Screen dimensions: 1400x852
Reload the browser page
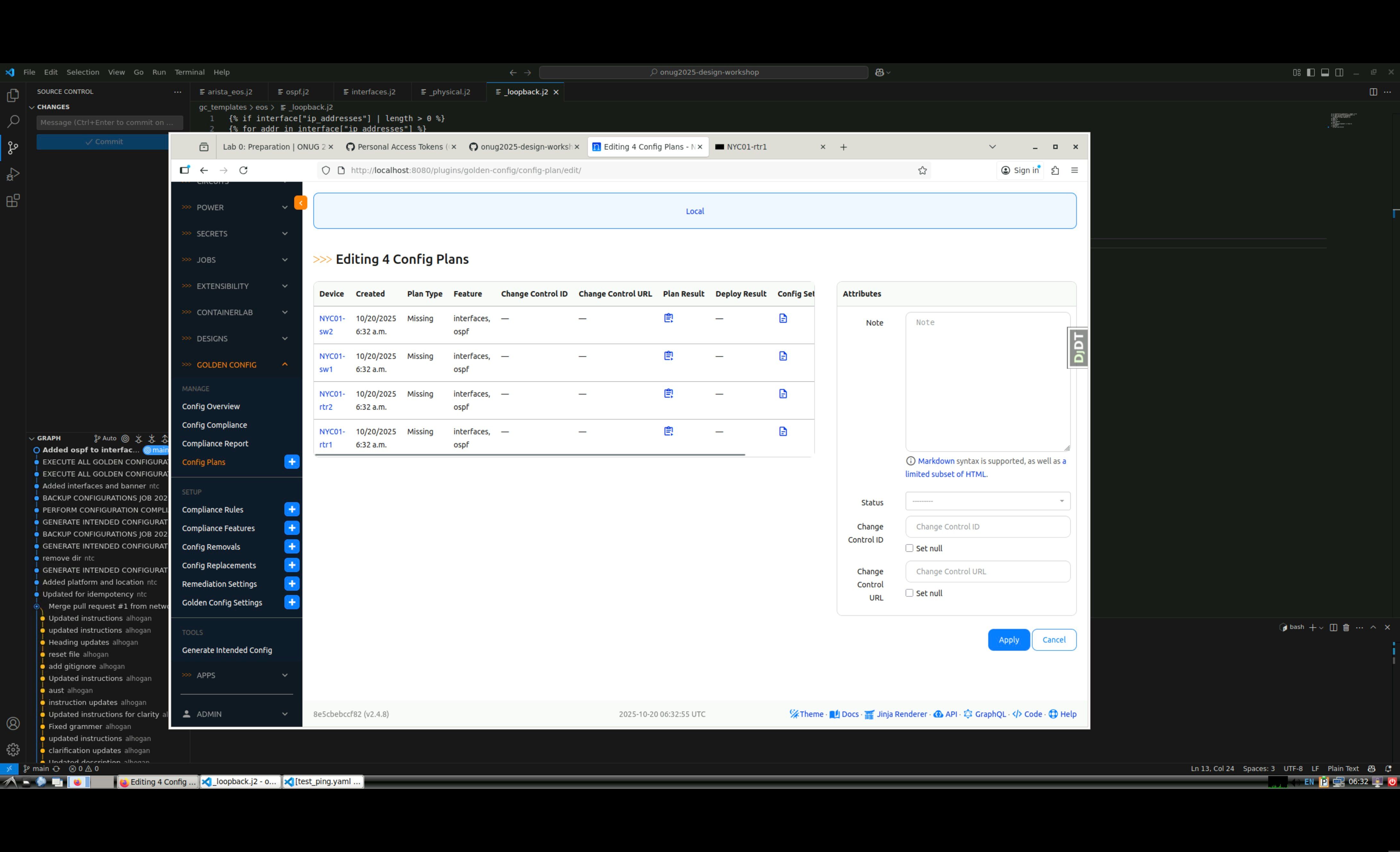pyautogui.click(x=243, y=170)
